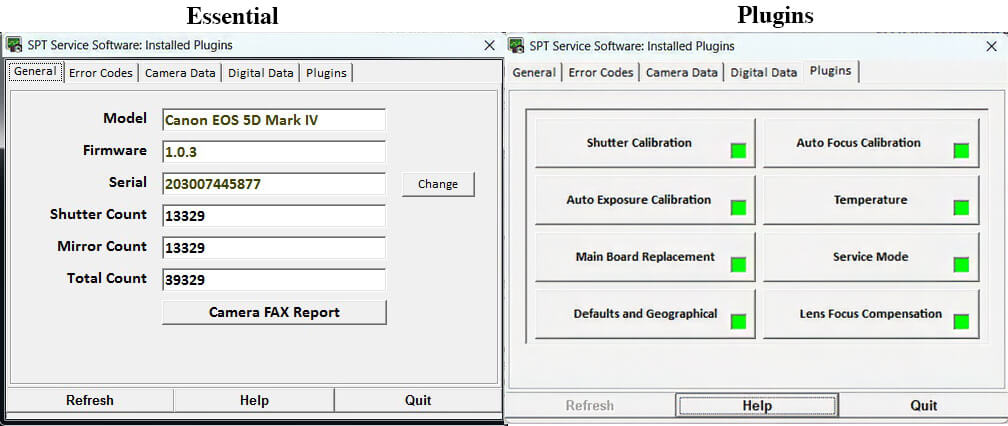Viewport: 1008px width, 426px height.
Task: Open Lens Focus Compensation plugin
Action: (871, 314)
